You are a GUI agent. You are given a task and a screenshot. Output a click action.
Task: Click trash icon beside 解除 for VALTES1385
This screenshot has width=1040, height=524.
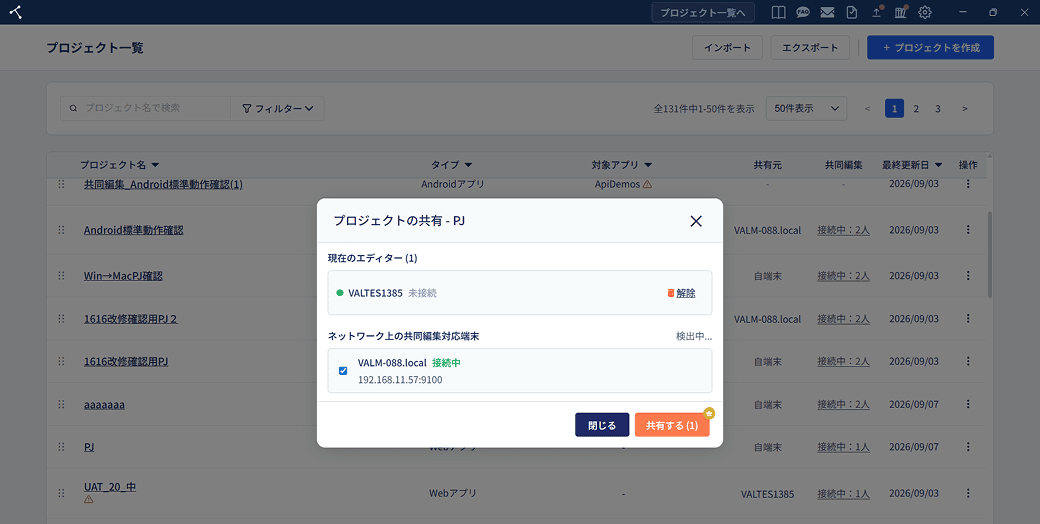click(671, 293)
